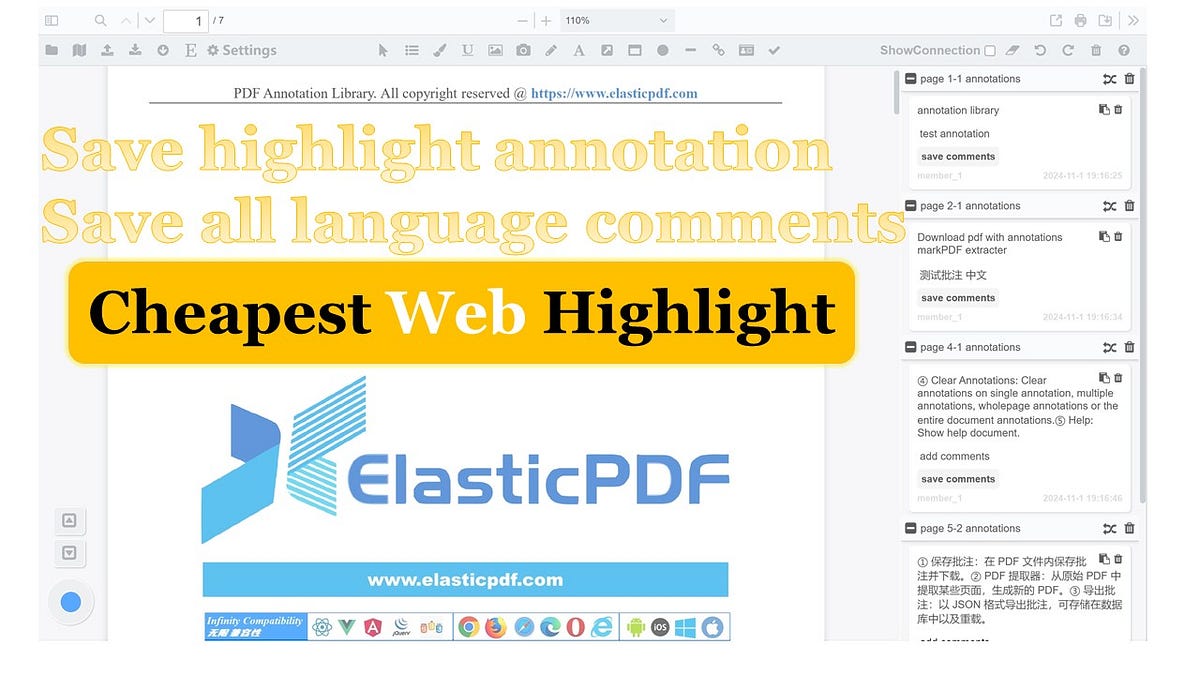Click the blue color circle in sidebar

tap(70, 602)
